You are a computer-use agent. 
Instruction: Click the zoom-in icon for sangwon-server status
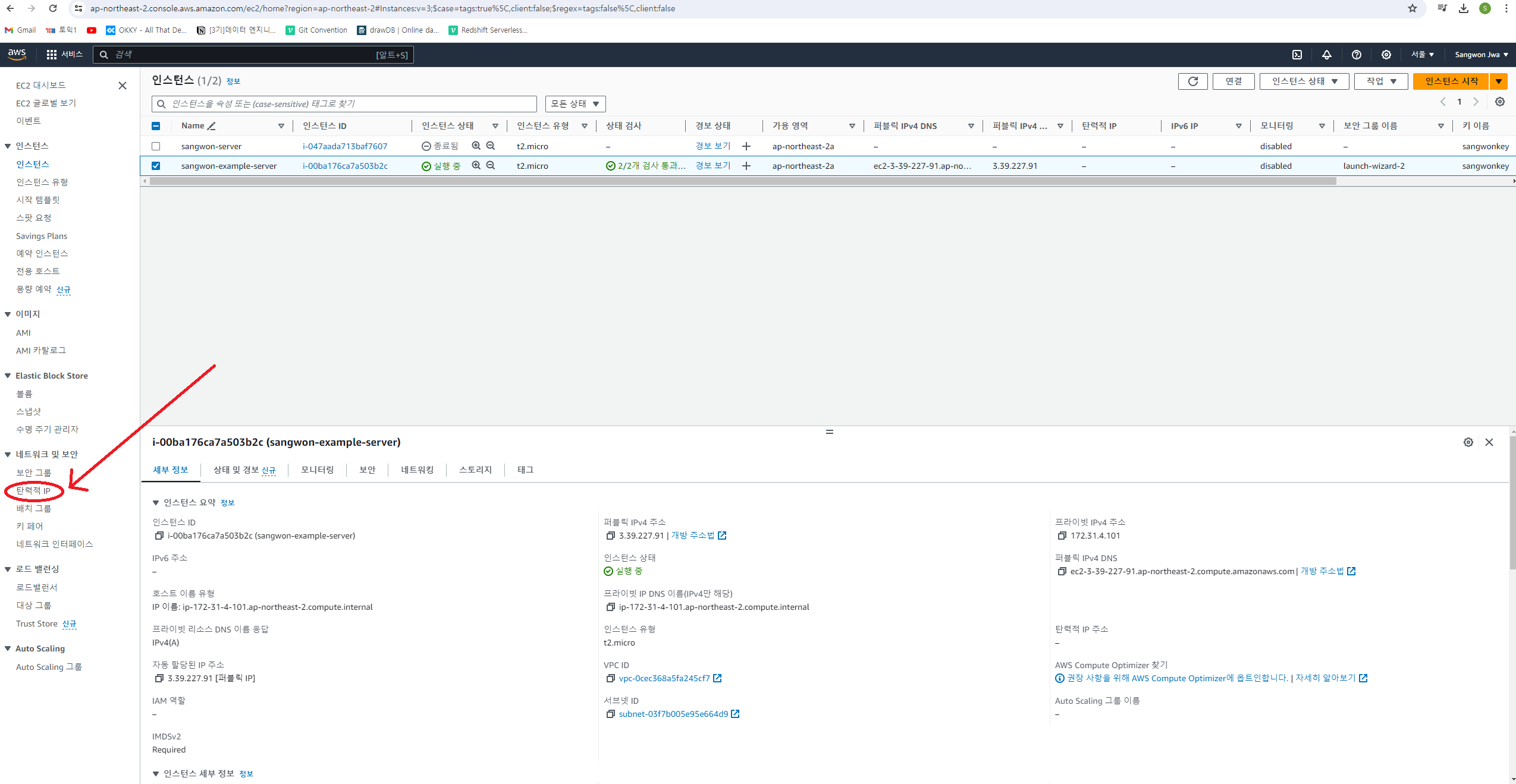point(476,146)
